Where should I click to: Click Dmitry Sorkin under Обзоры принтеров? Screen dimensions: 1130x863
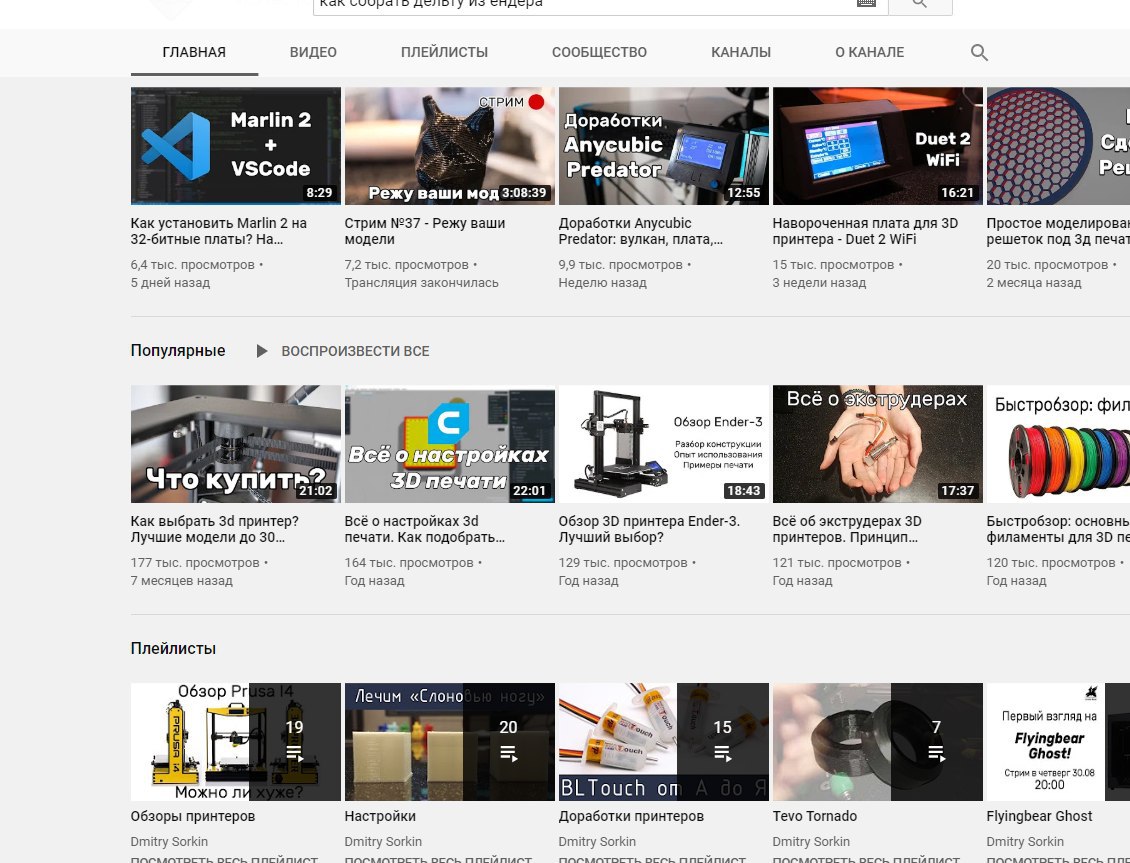click(x=169, y=841)
